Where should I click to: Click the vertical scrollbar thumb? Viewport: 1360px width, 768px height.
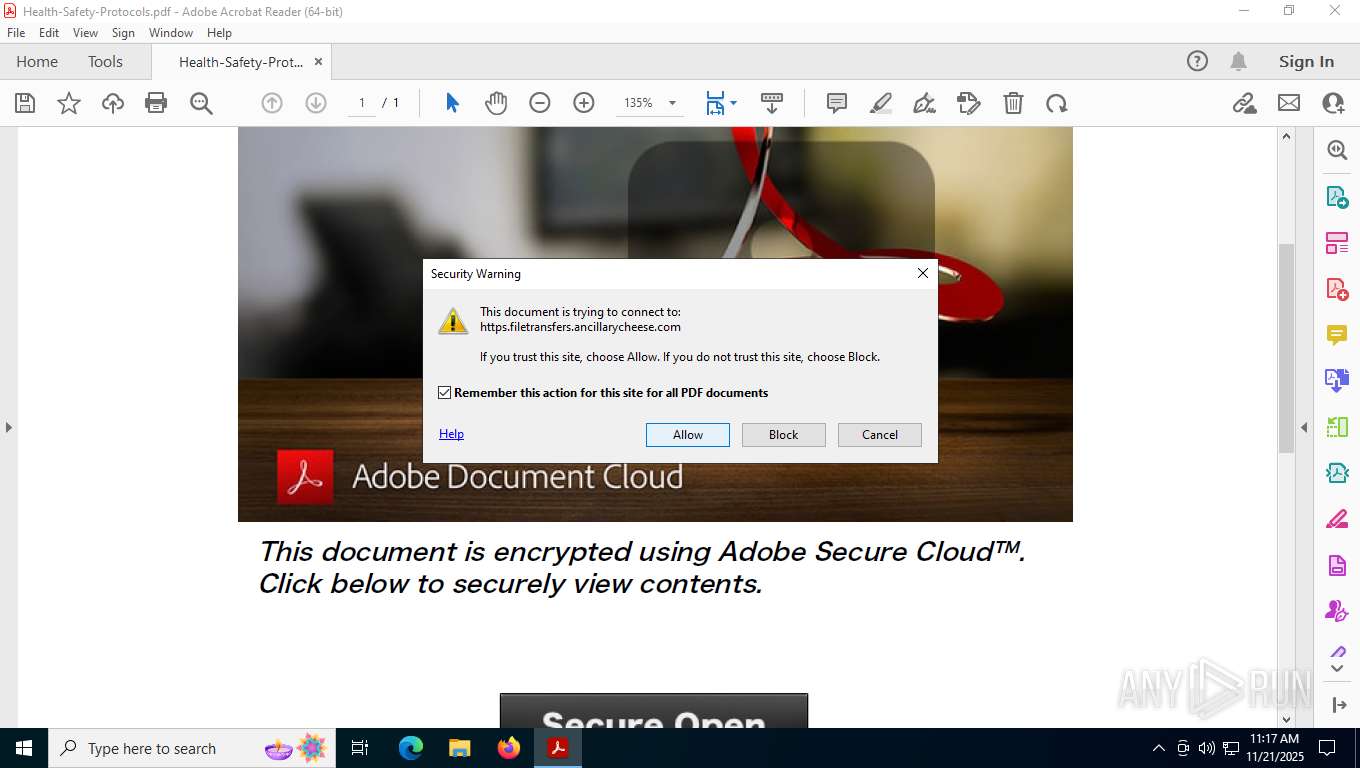point(1287,347)
